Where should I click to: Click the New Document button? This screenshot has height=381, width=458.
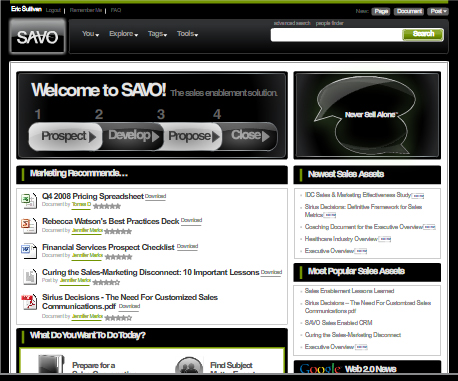(409, 11)
